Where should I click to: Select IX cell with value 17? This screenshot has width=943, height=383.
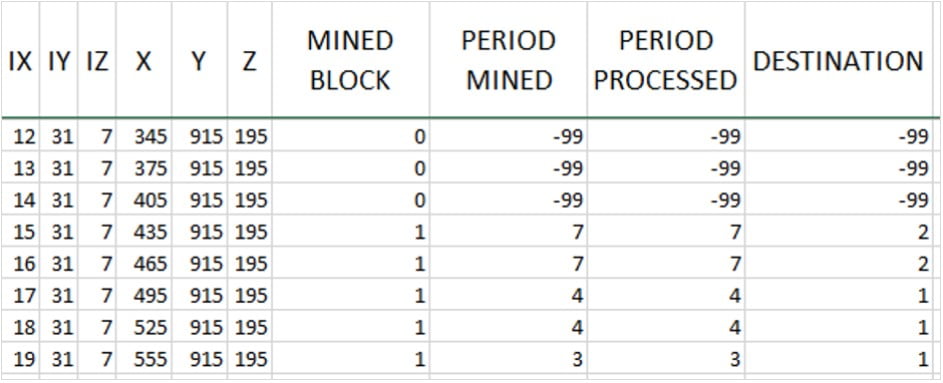pyautogui.click(x=20, y=296)
